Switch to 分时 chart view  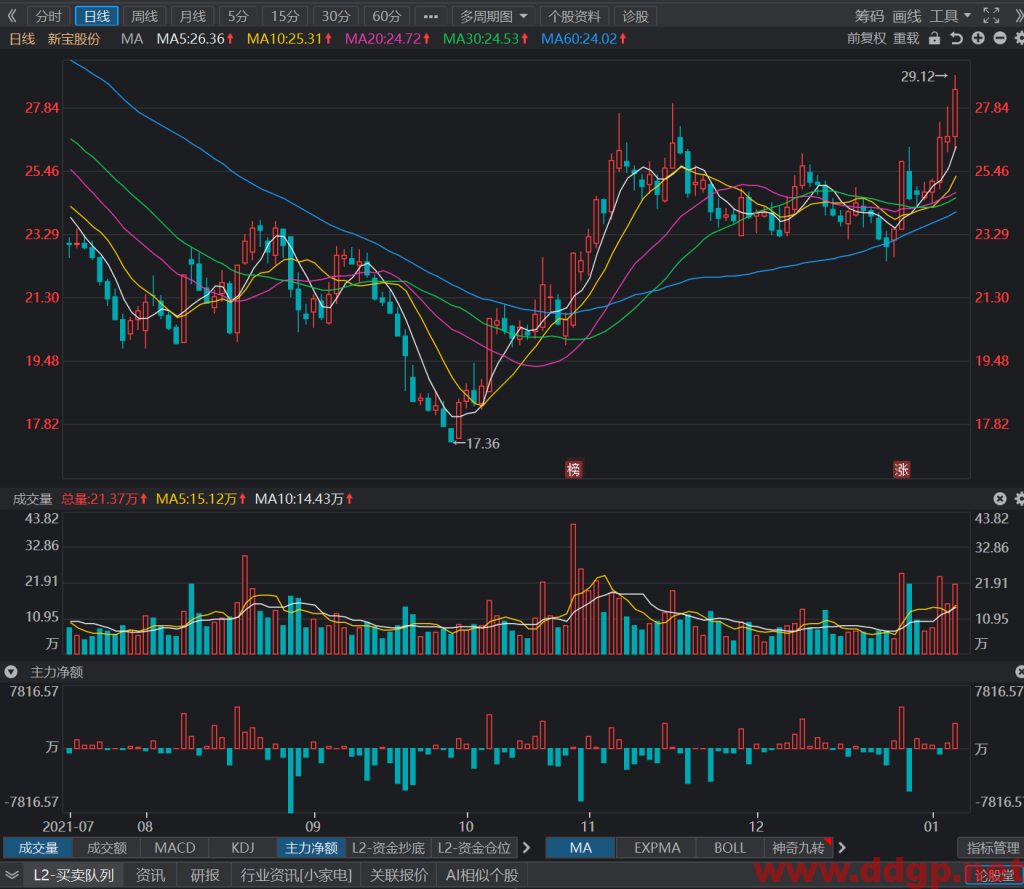coord(48,16)
